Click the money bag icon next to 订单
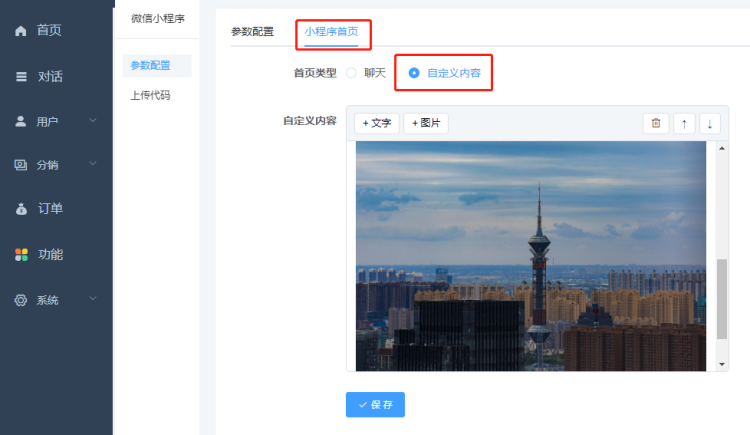Screen dimensions: 750x435 click(21, 209)
